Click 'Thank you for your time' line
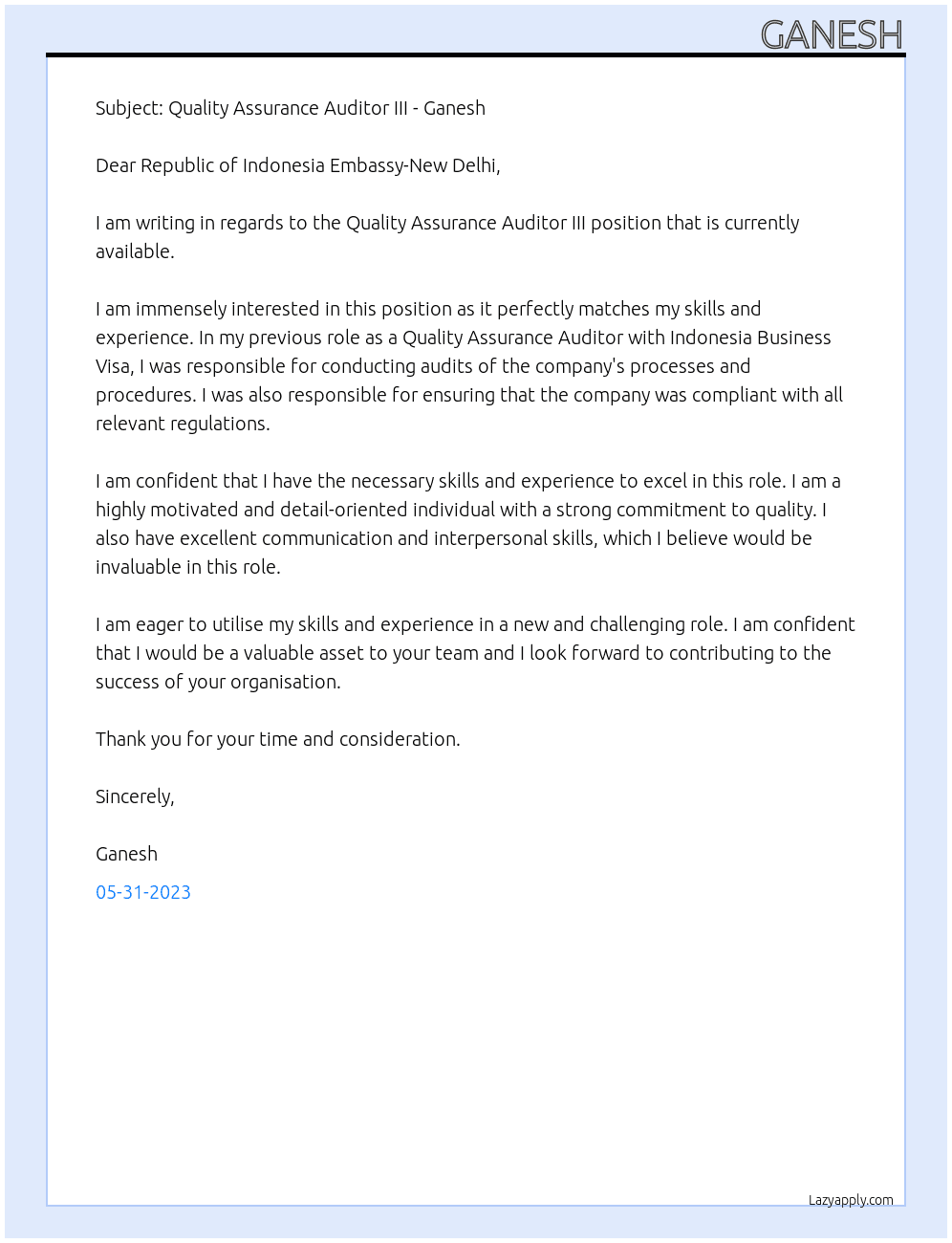952x1243 pixels. coord(278,739)
